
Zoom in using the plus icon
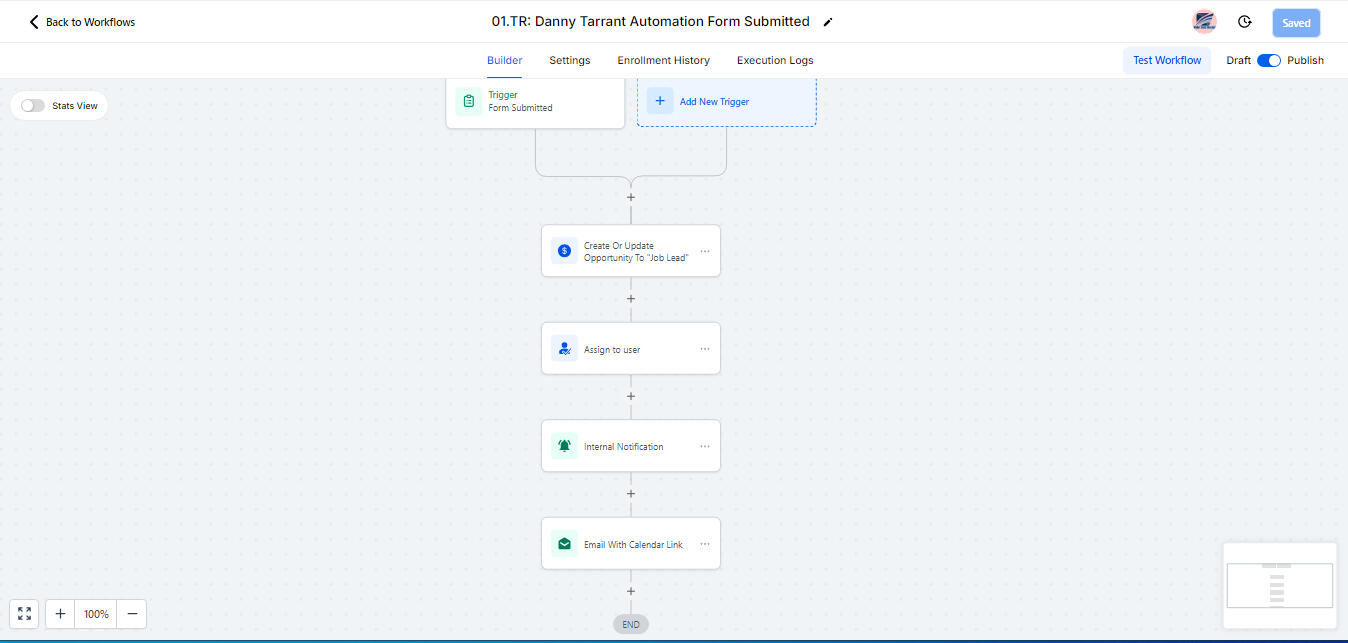click(59, 613)
